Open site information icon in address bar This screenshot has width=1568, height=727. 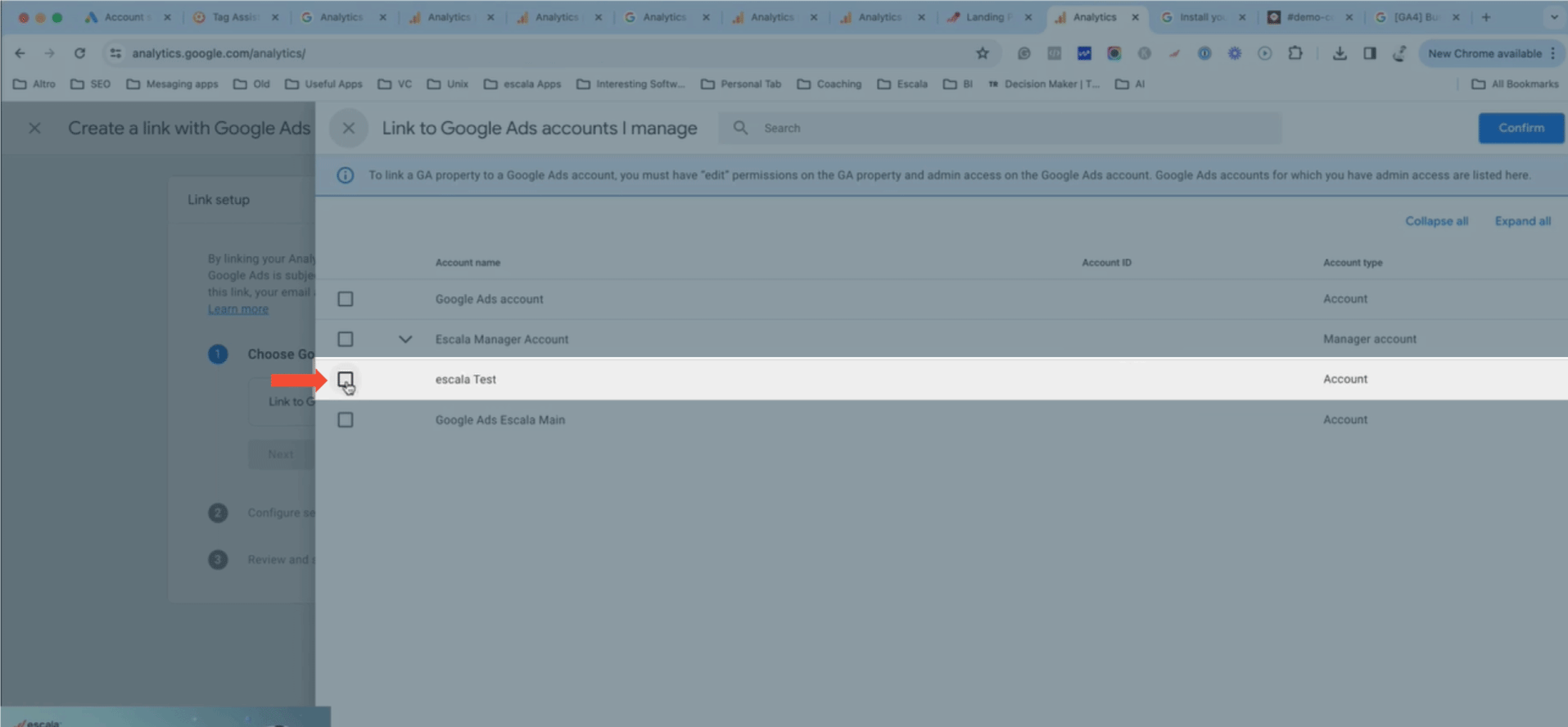point(115,53)
